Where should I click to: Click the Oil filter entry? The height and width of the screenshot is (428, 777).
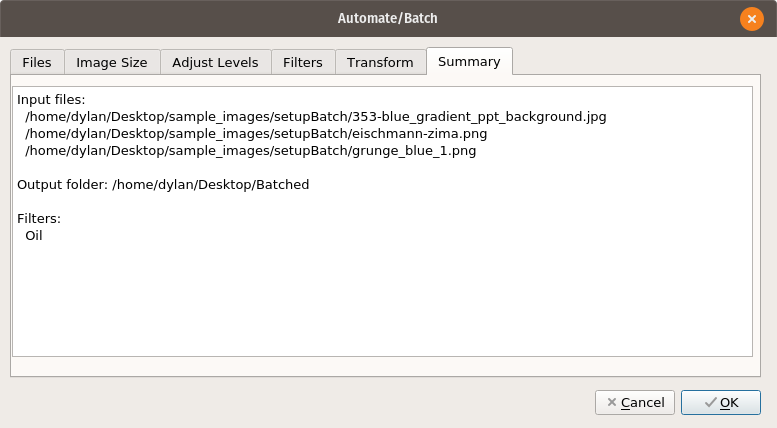point(34,236)
